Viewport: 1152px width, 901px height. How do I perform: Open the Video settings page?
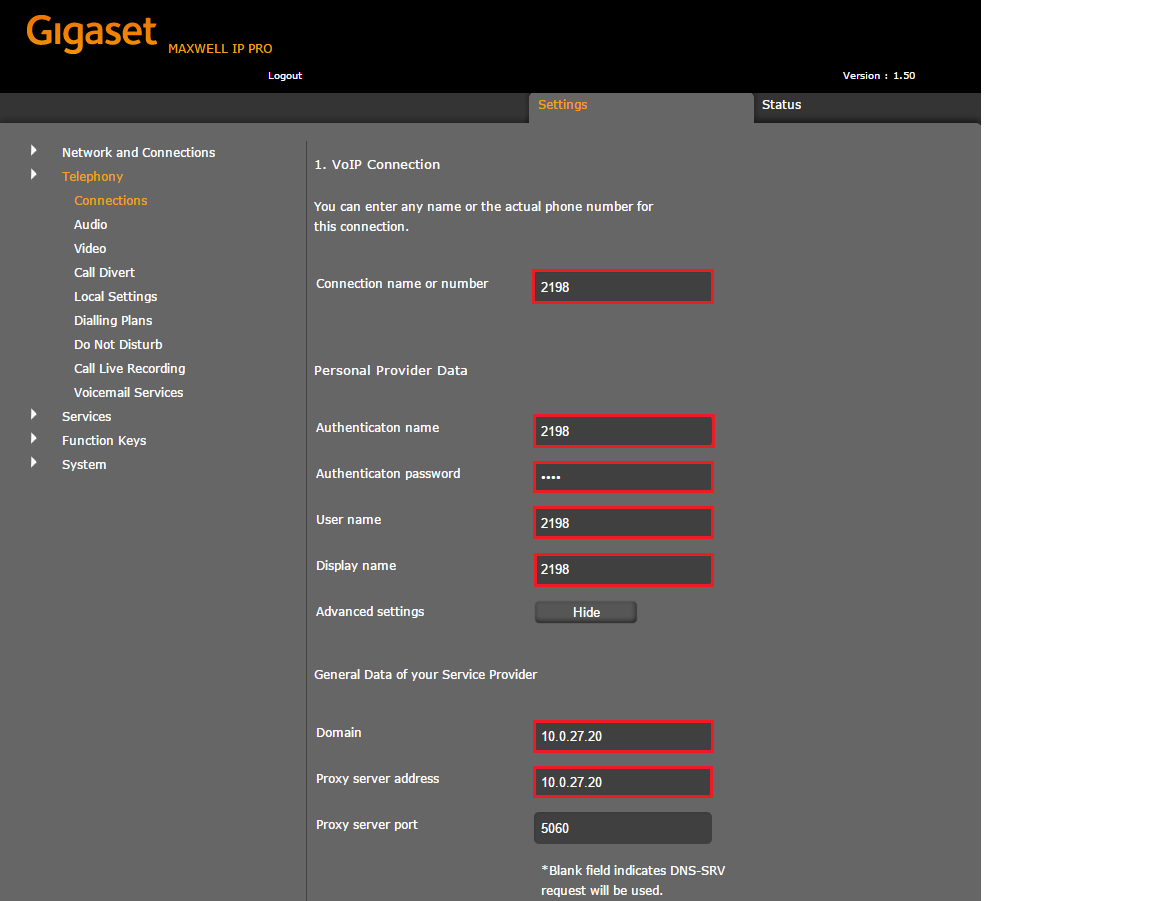click(x=90, y=249)
